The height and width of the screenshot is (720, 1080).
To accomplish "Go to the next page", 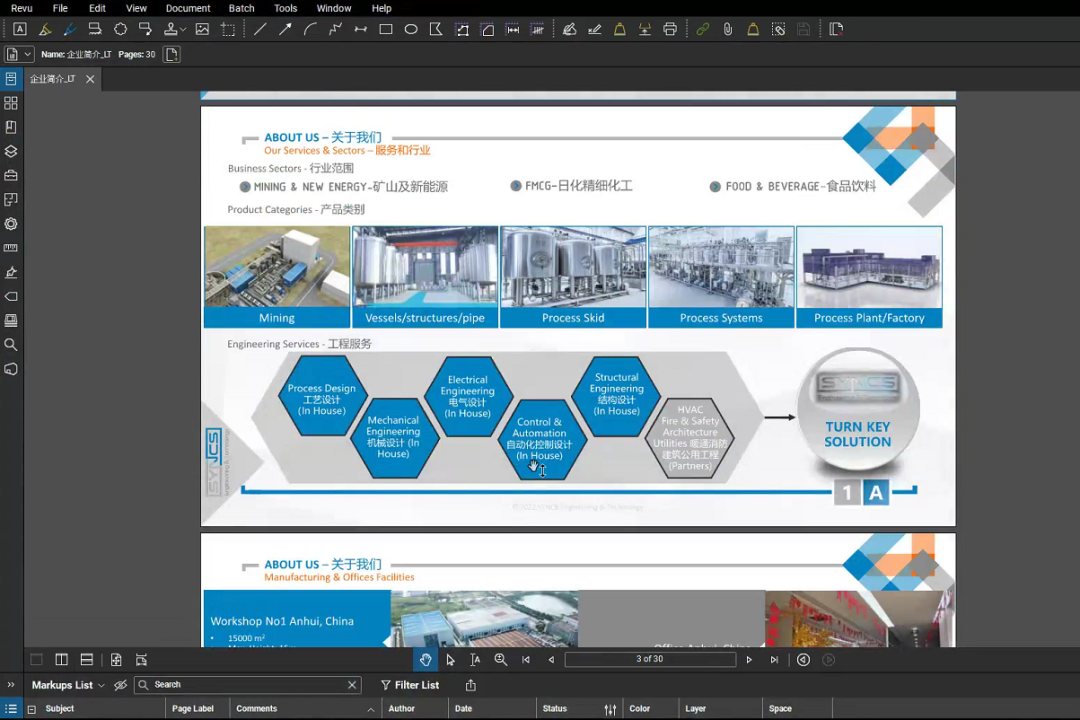I will 749,660.
